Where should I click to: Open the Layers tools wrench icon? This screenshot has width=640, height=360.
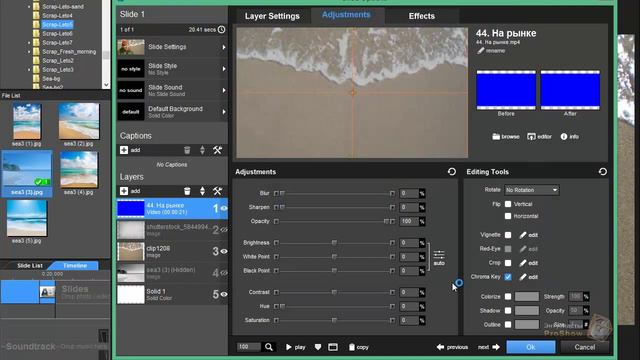pyautogui.click(x=217, y=191)
